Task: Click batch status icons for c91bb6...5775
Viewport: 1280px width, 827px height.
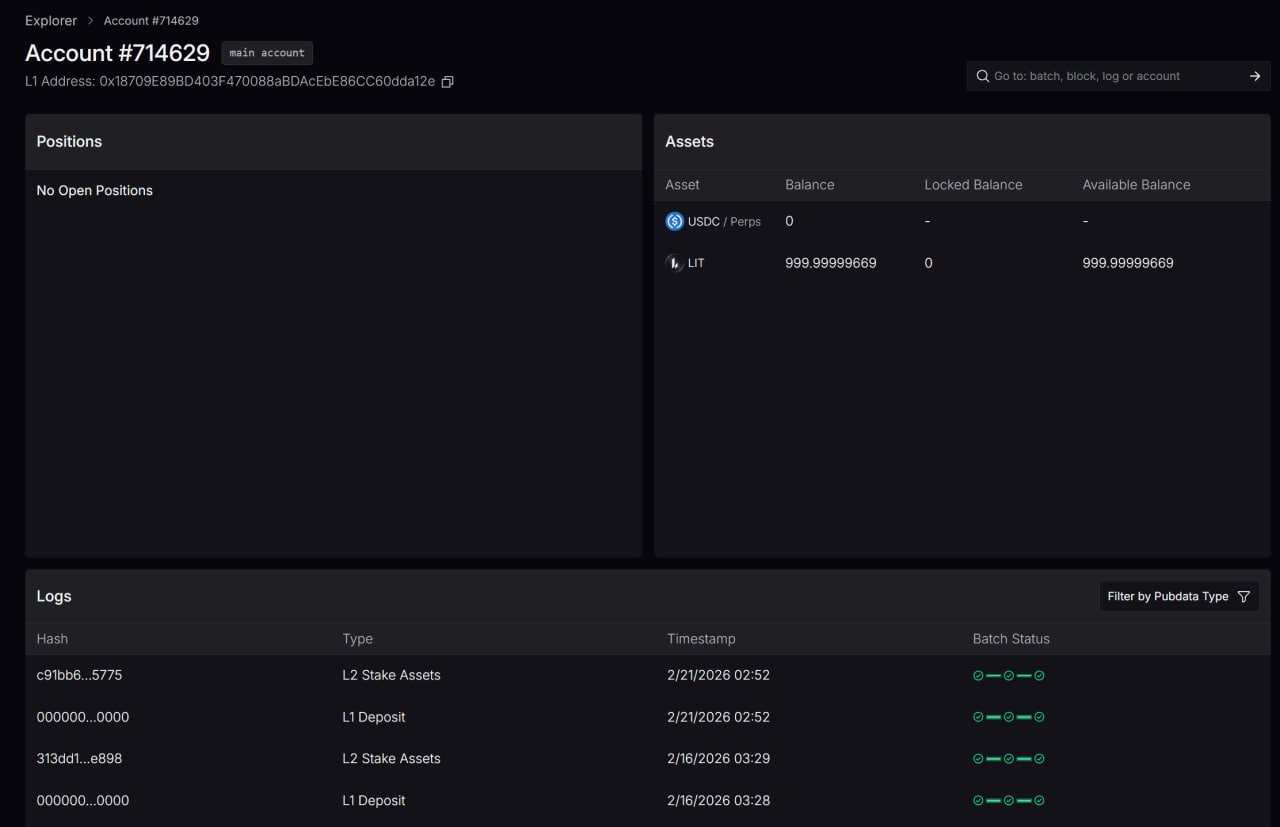Action: [1008, 676]
